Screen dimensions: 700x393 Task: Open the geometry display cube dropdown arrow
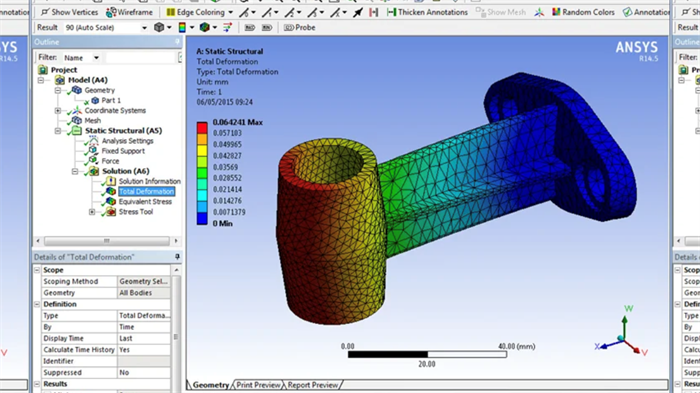pos(169,28)
